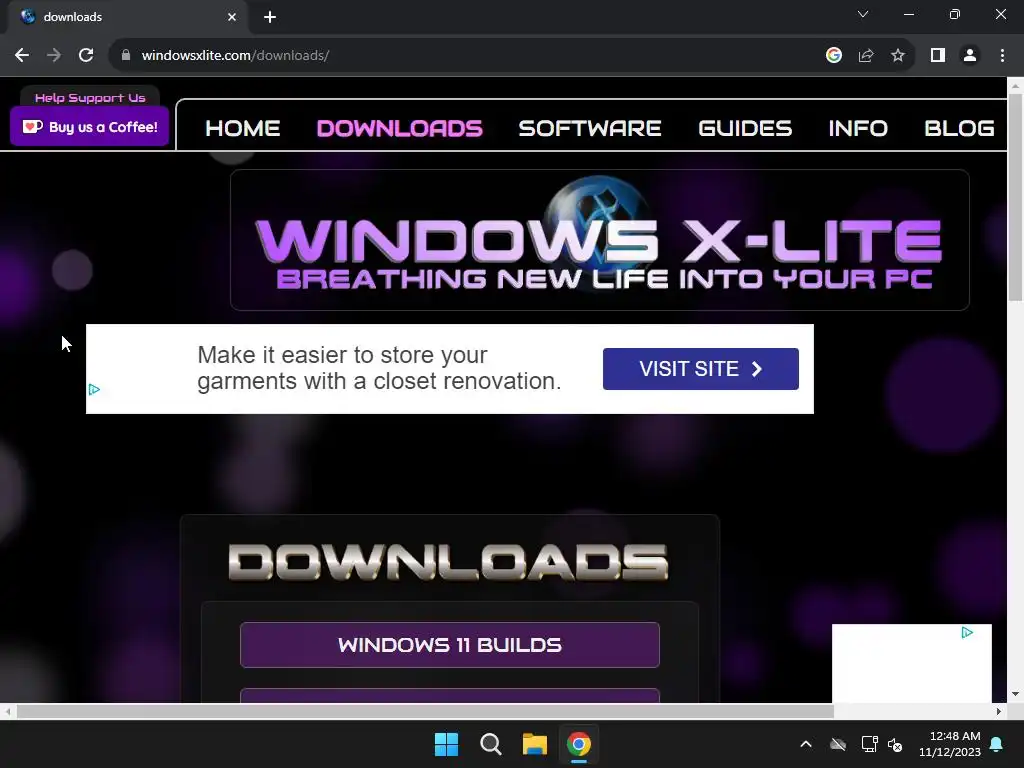
Task: Click the muted volume tray icon
Action: [x=895, y=744]
